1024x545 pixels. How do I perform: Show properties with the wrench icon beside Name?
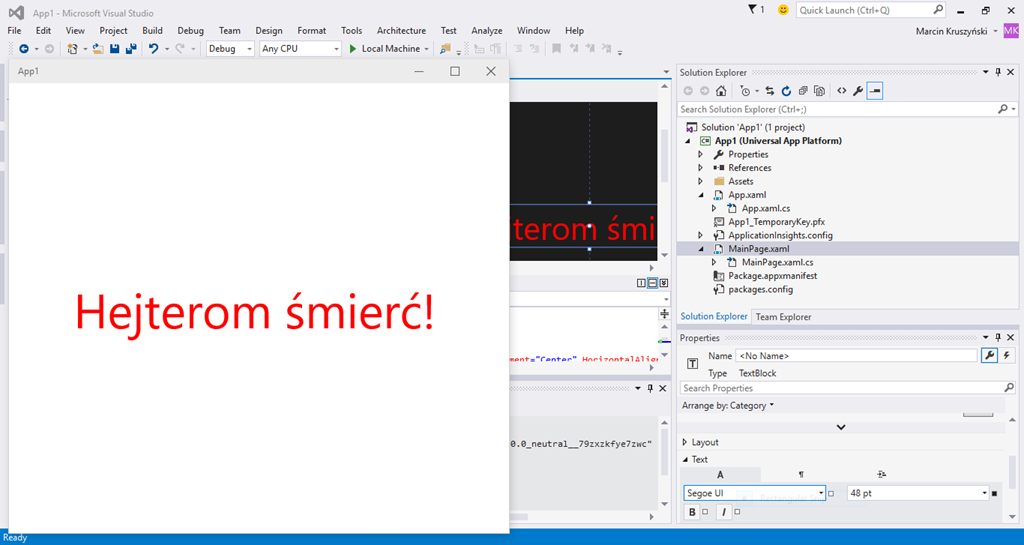989,356
